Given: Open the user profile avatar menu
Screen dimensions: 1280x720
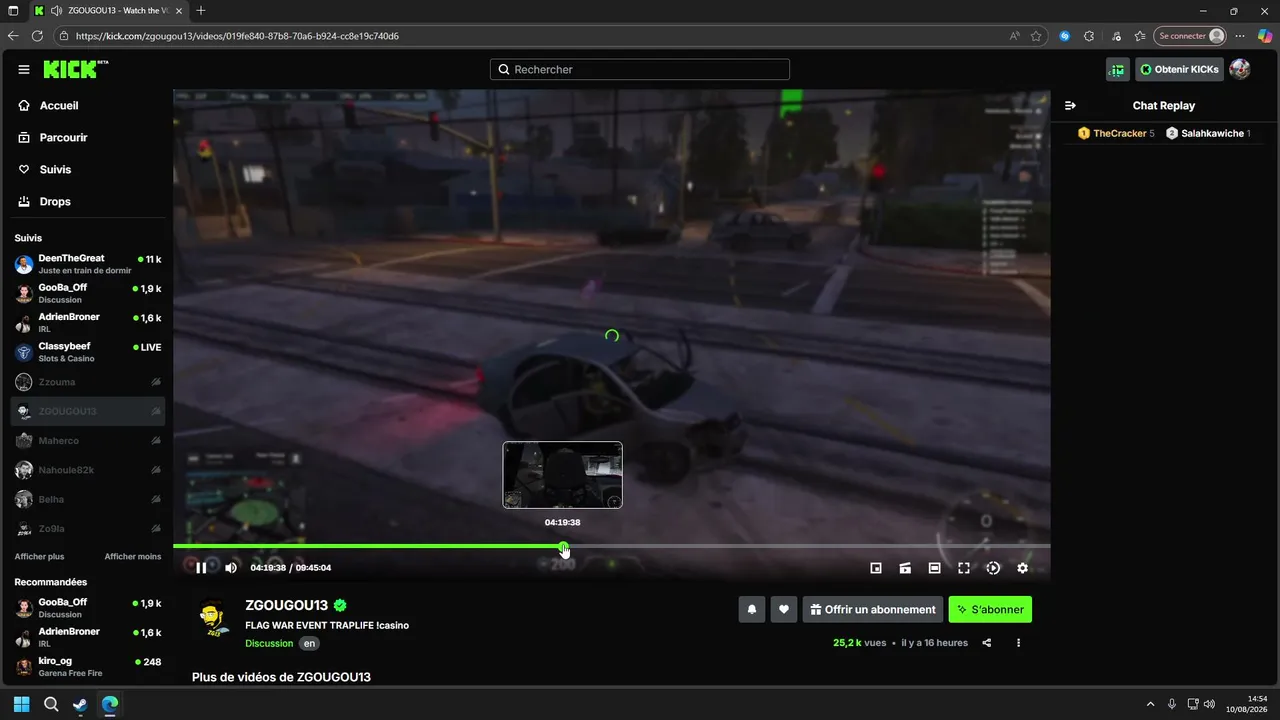Looking at the screenshot, I should click(x=1240, y=69).
